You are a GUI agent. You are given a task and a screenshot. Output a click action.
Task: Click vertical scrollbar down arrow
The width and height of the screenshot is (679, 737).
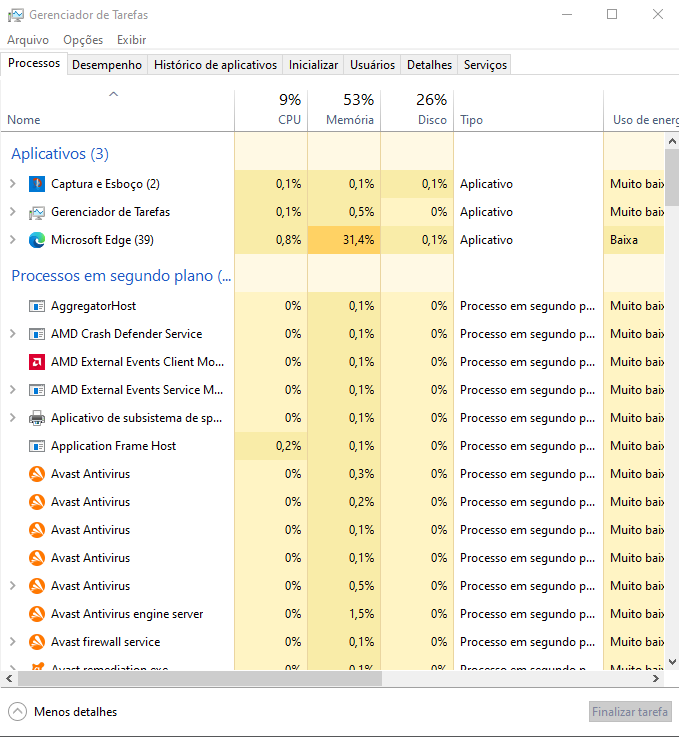tap(672, 662)
